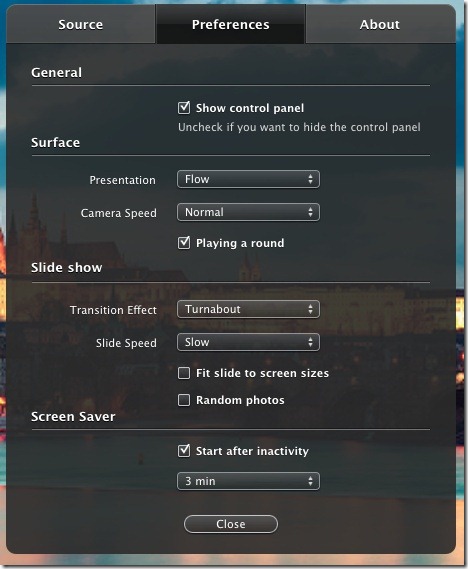This screenshot has width=468, height=569.
Task: Click the Turnabout dropdown stepper arrows
Action: 311,309
